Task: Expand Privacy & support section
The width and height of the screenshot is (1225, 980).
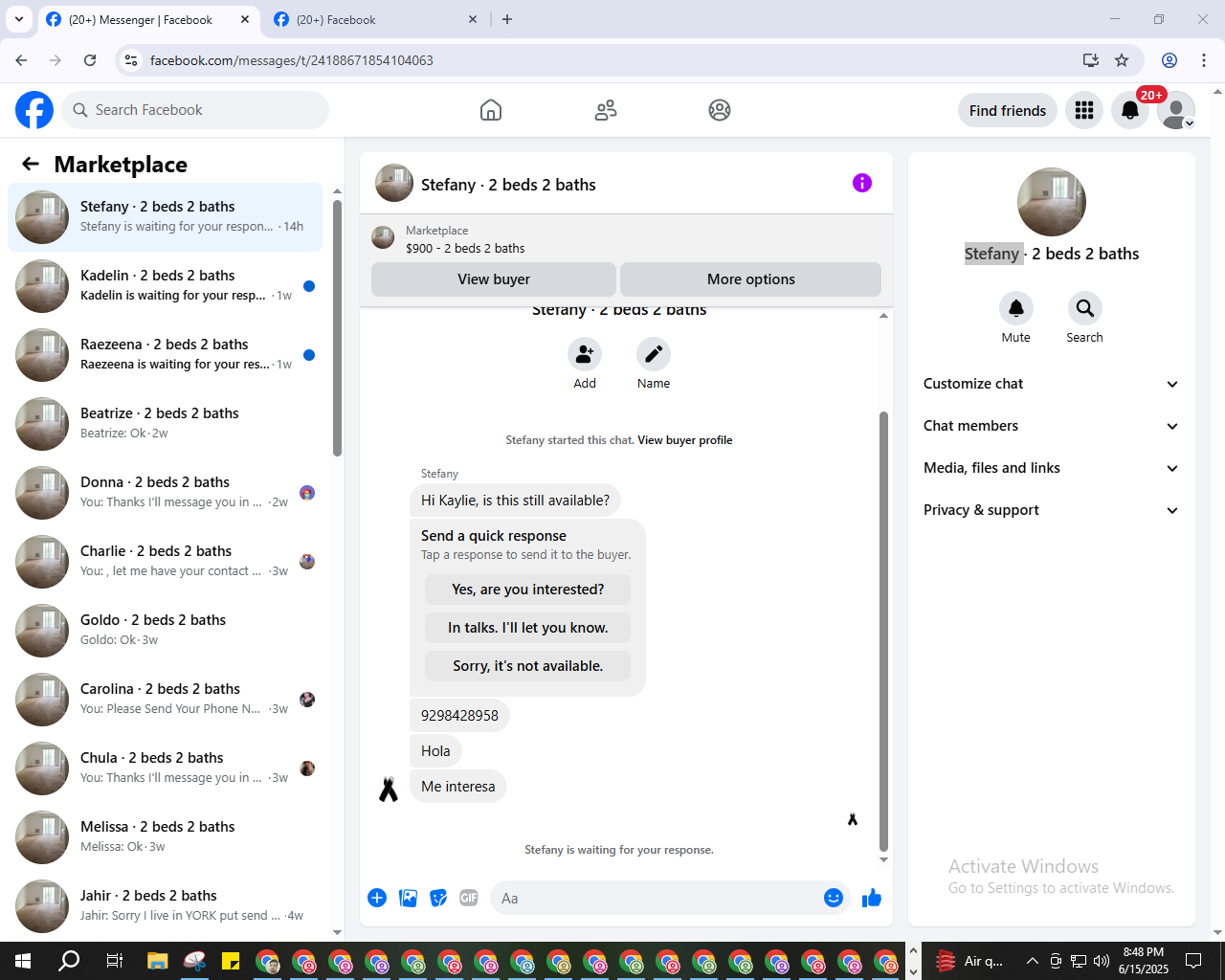Action: coord(1051,510)
